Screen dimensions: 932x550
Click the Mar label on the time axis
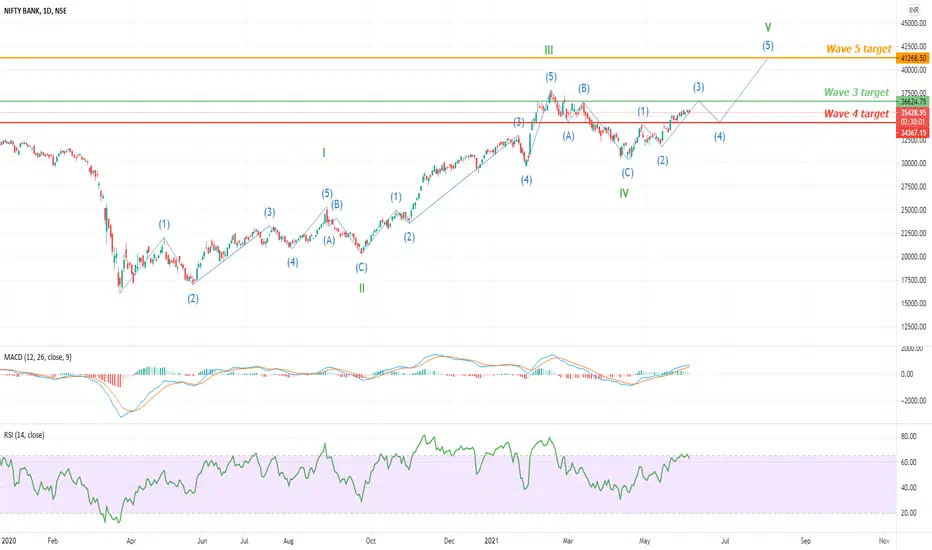pos(568,541)
